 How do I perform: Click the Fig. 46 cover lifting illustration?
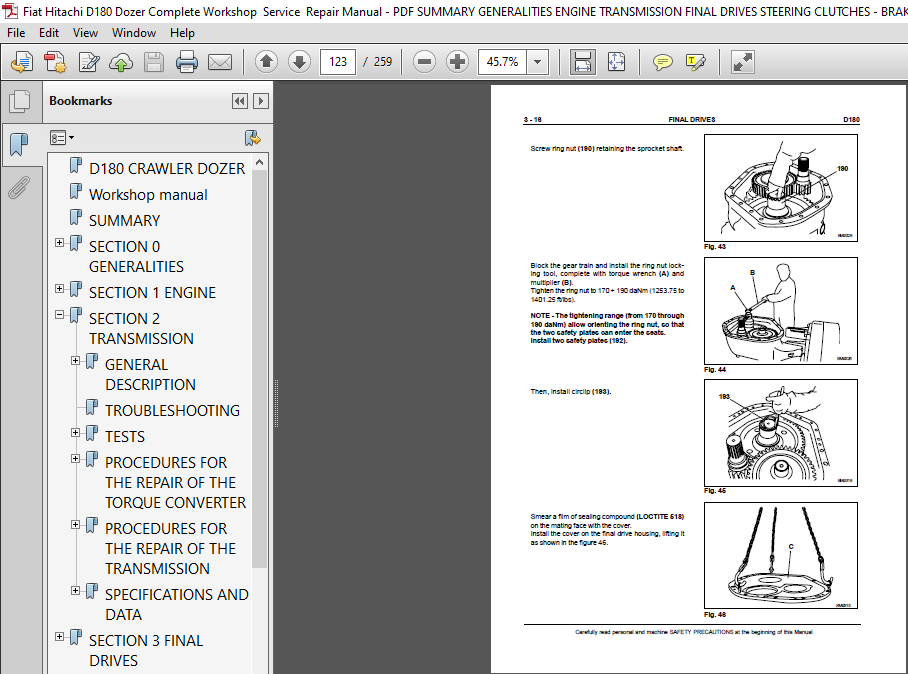click(781, 555)
